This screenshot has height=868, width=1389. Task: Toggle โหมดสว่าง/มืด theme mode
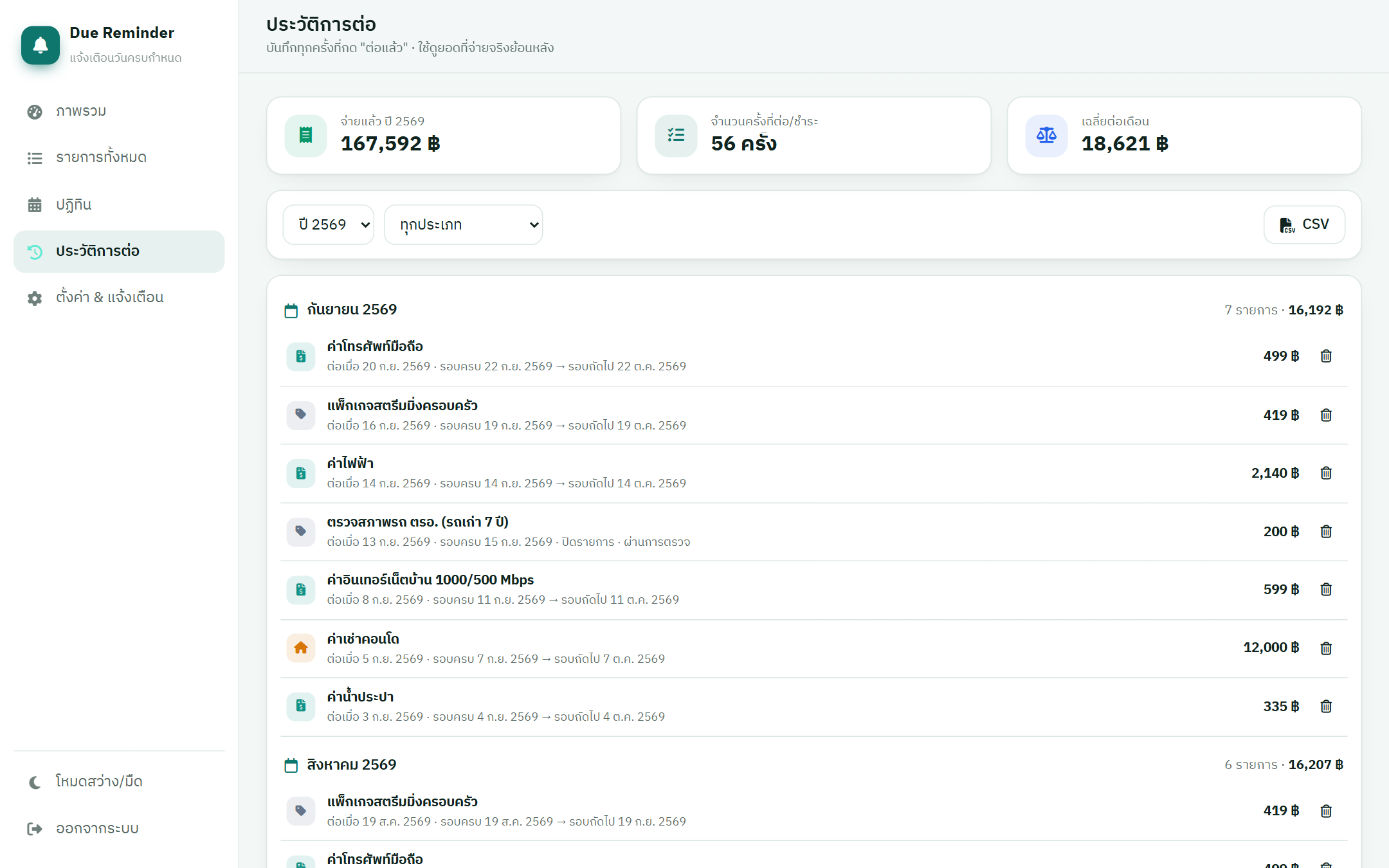point(119,782)
